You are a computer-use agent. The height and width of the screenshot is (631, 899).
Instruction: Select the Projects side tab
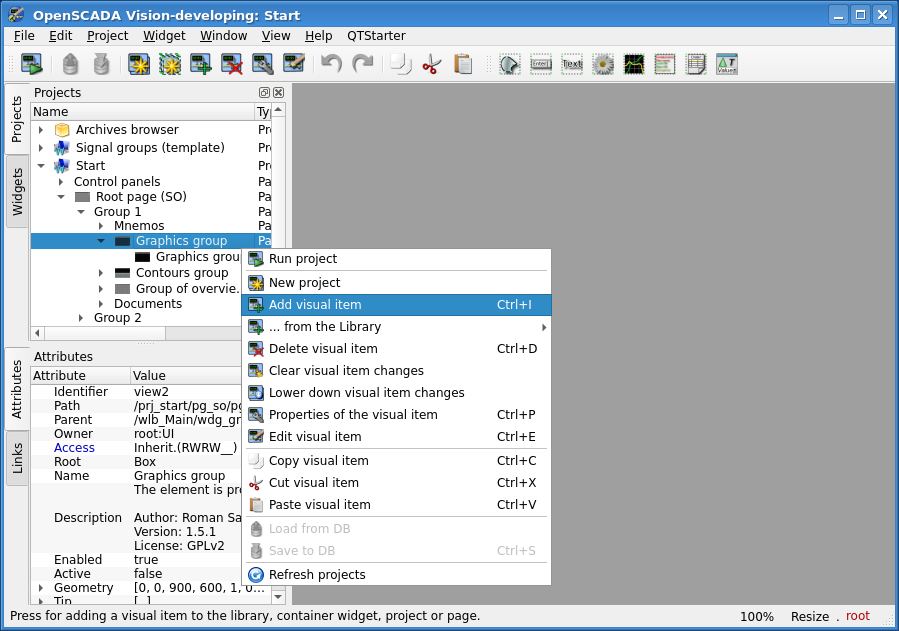(x=17, y=119)
